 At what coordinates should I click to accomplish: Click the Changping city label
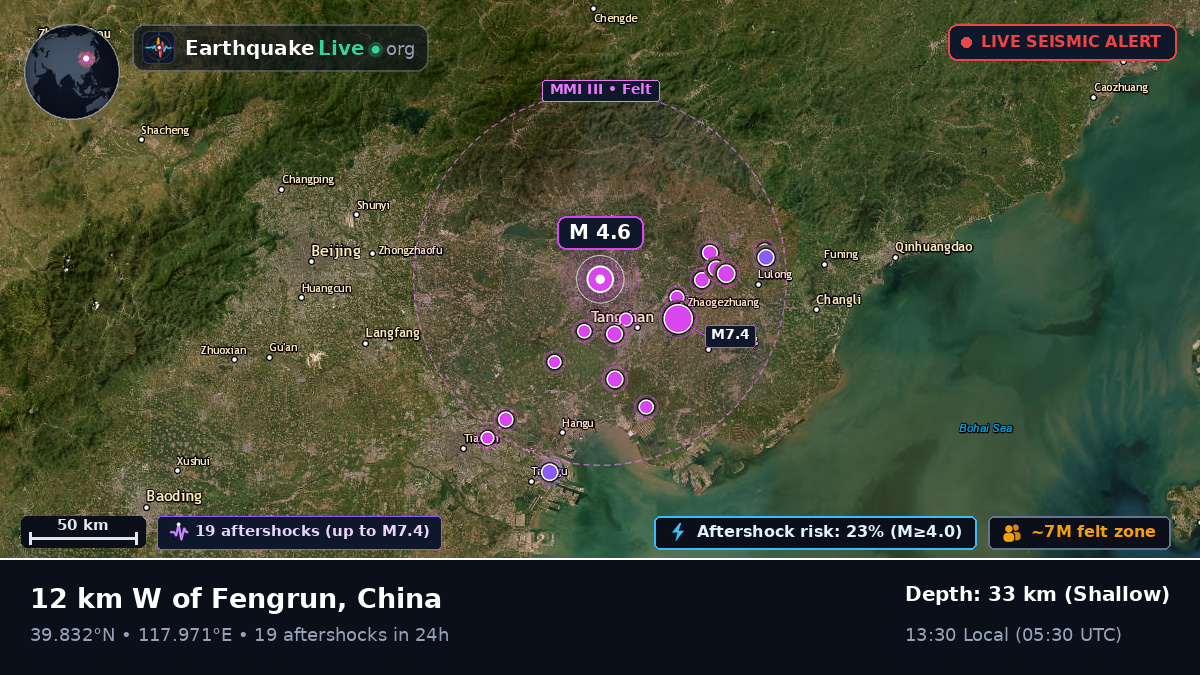(308, 180)
